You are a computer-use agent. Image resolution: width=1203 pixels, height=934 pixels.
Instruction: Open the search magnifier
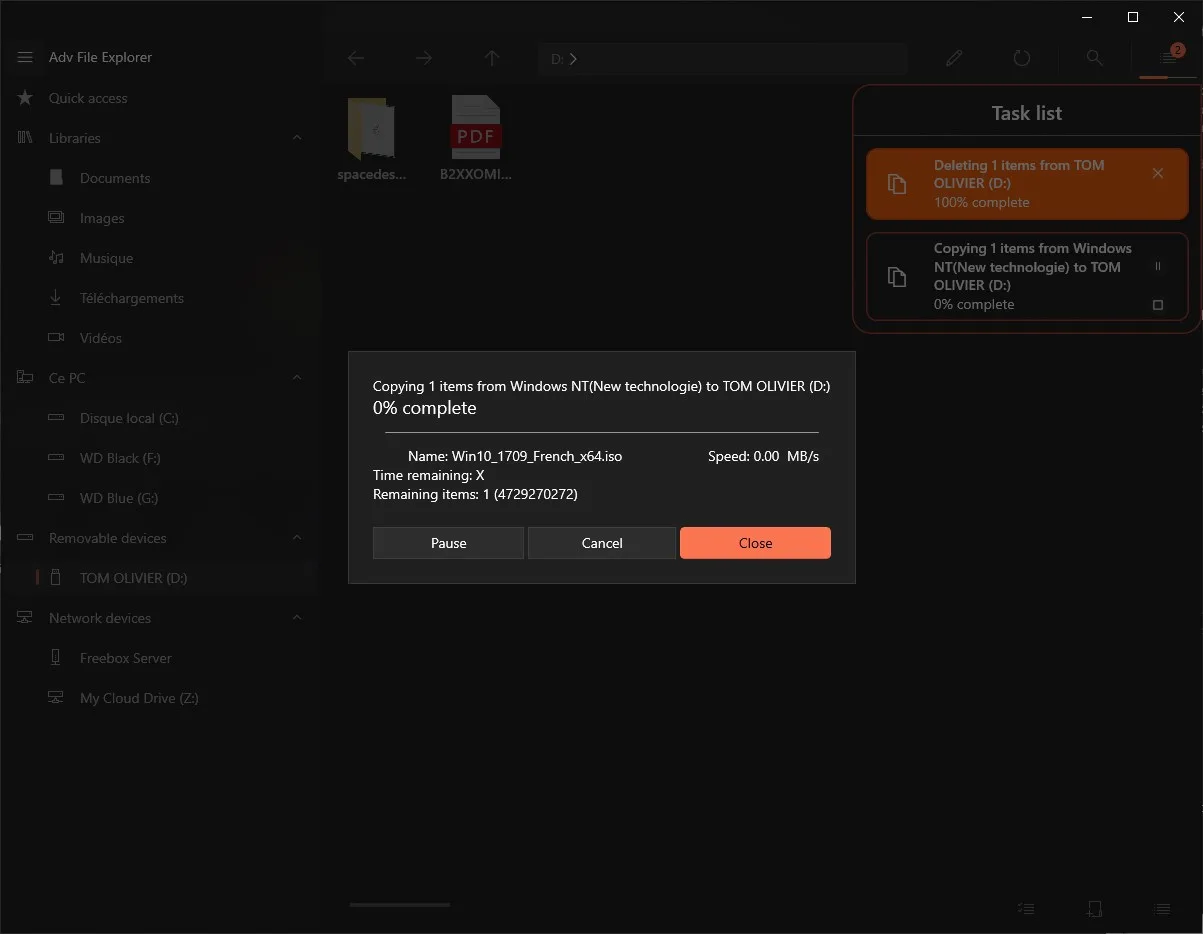pos(1095,59)
